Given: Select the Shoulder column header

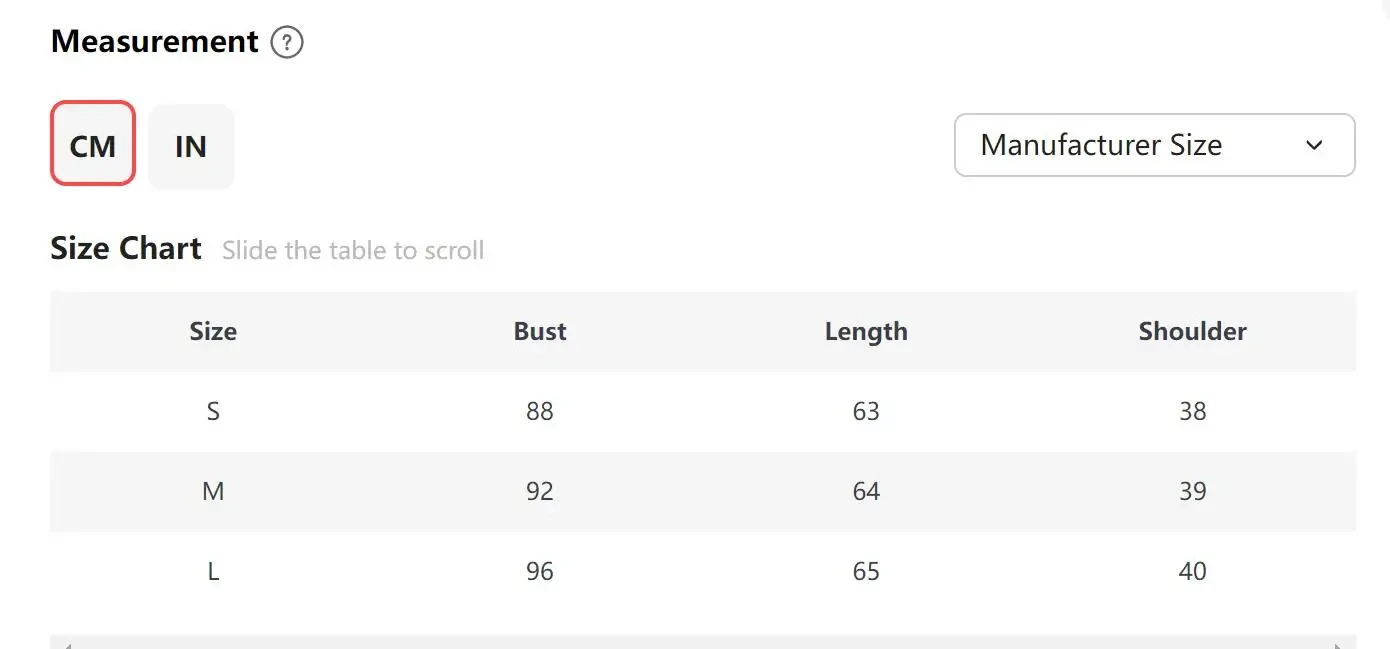Looking at the screenshot, I should point(1193,332).
